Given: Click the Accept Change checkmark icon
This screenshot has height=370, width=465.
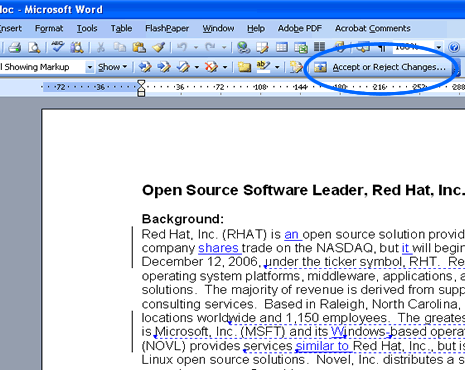Looking at the screenshot, I should tap(183, 67).
